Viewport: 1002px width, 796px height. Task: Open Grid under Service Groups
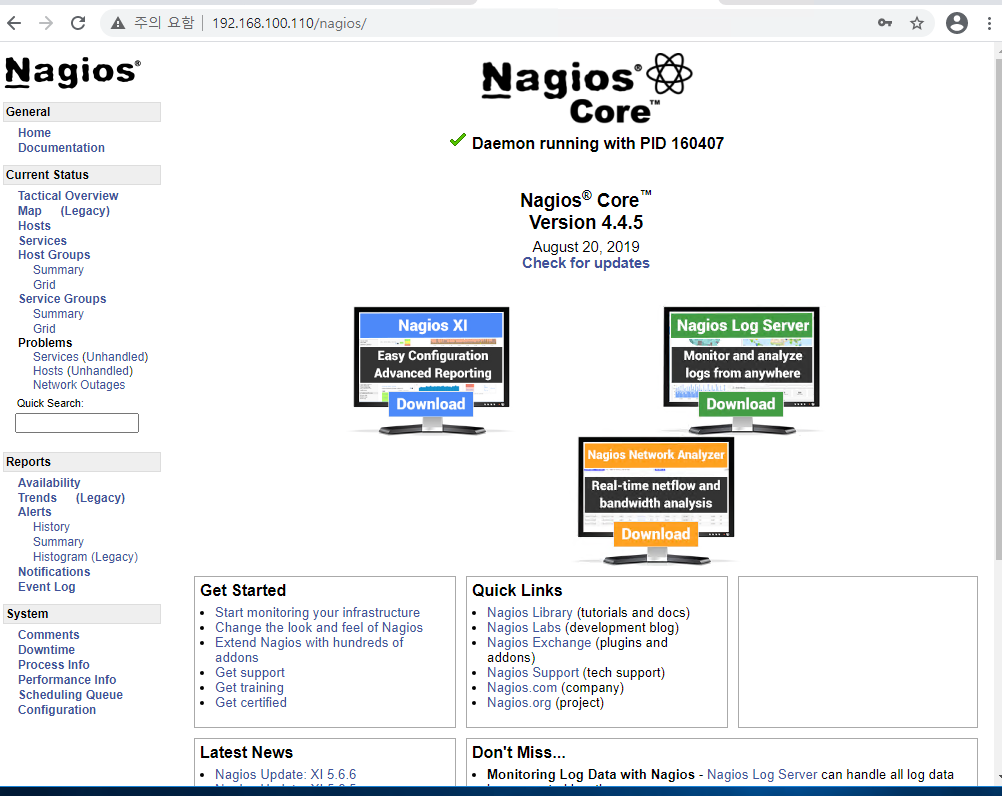(x=44, y=329)
